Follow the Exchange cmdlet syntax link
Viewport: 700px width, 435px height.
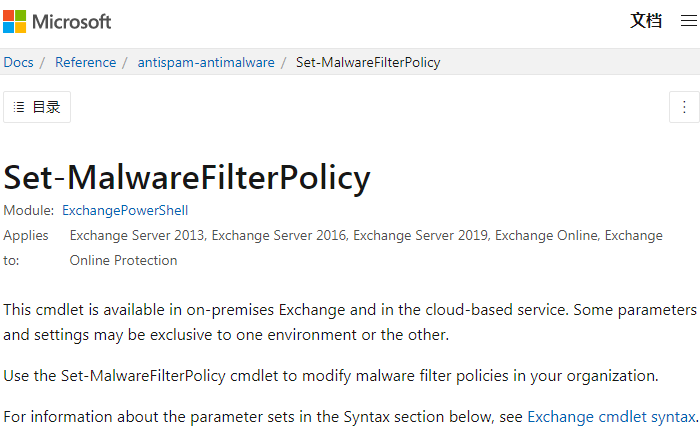611,417
